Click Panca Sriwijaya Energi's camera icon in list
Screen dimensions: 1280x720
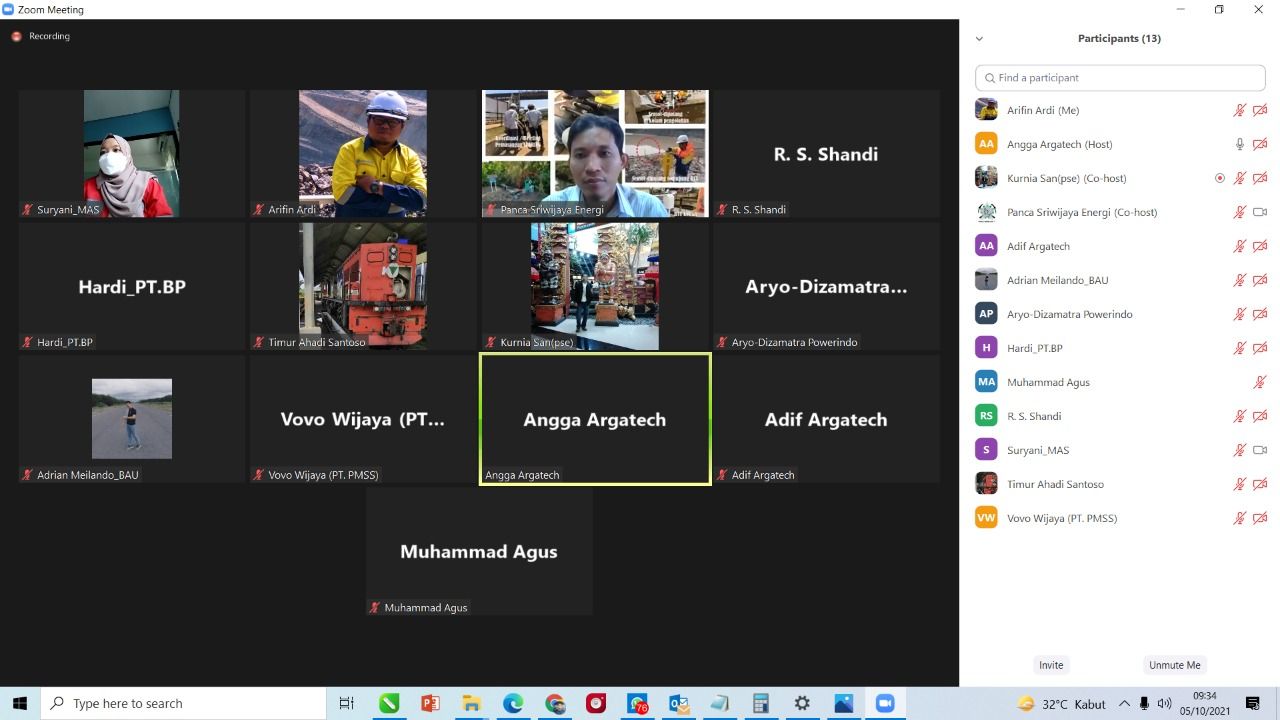[x=1260, y=212]
